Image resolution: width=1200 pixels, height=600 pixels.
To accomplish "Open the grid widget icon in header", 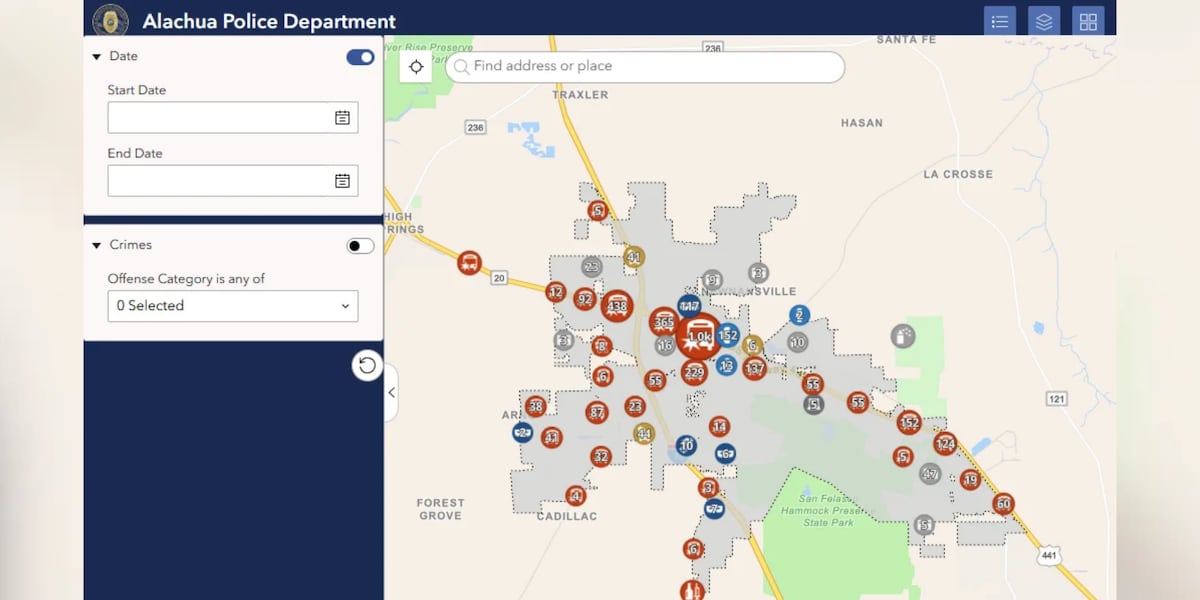I will coord(1088,21).
